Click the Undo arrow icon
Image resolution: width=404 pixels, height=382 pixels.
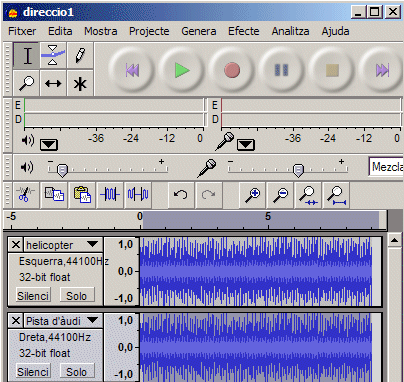[181, 195]
